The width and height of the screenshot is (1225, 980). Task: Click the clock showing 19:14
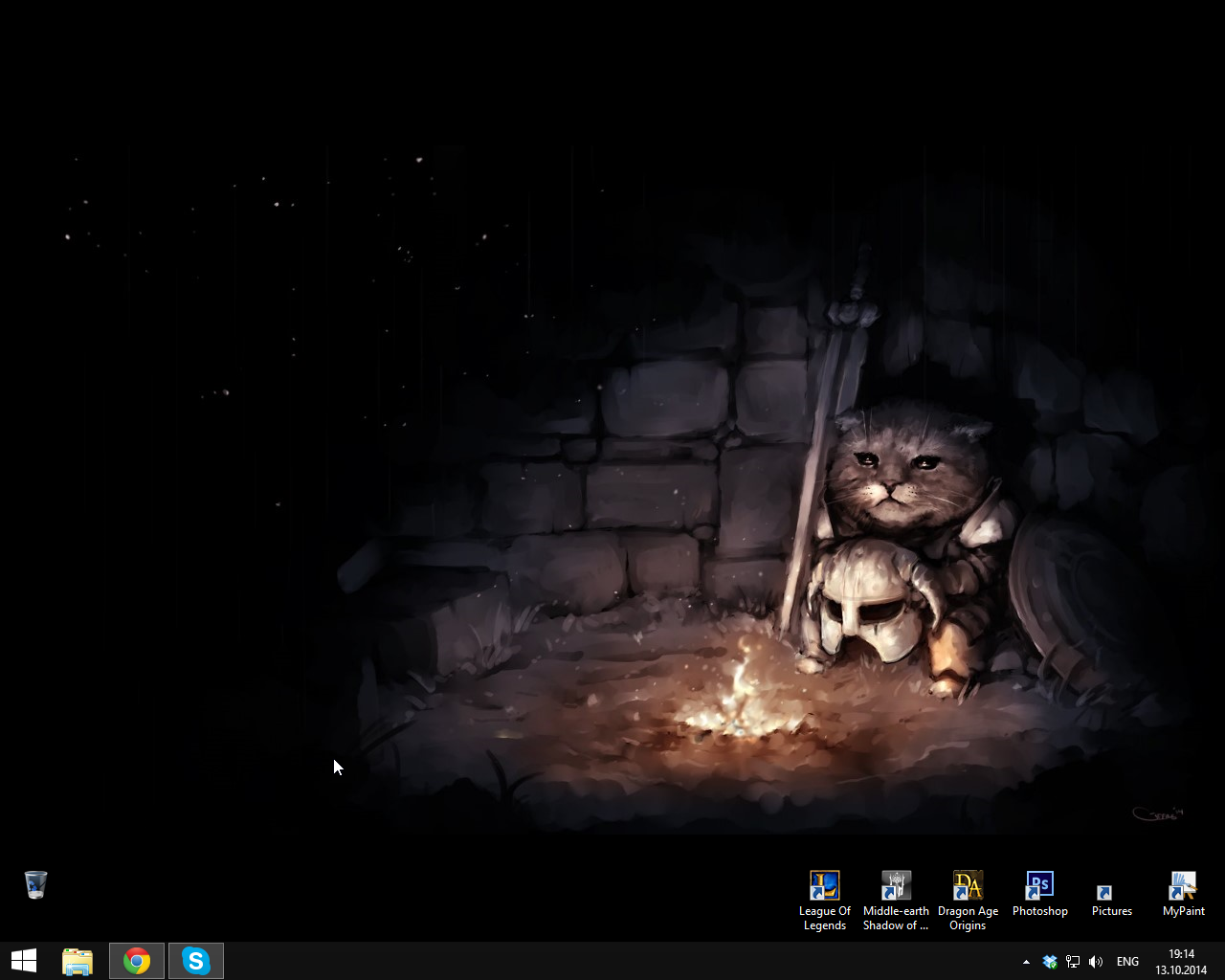tap(1181, 954)
